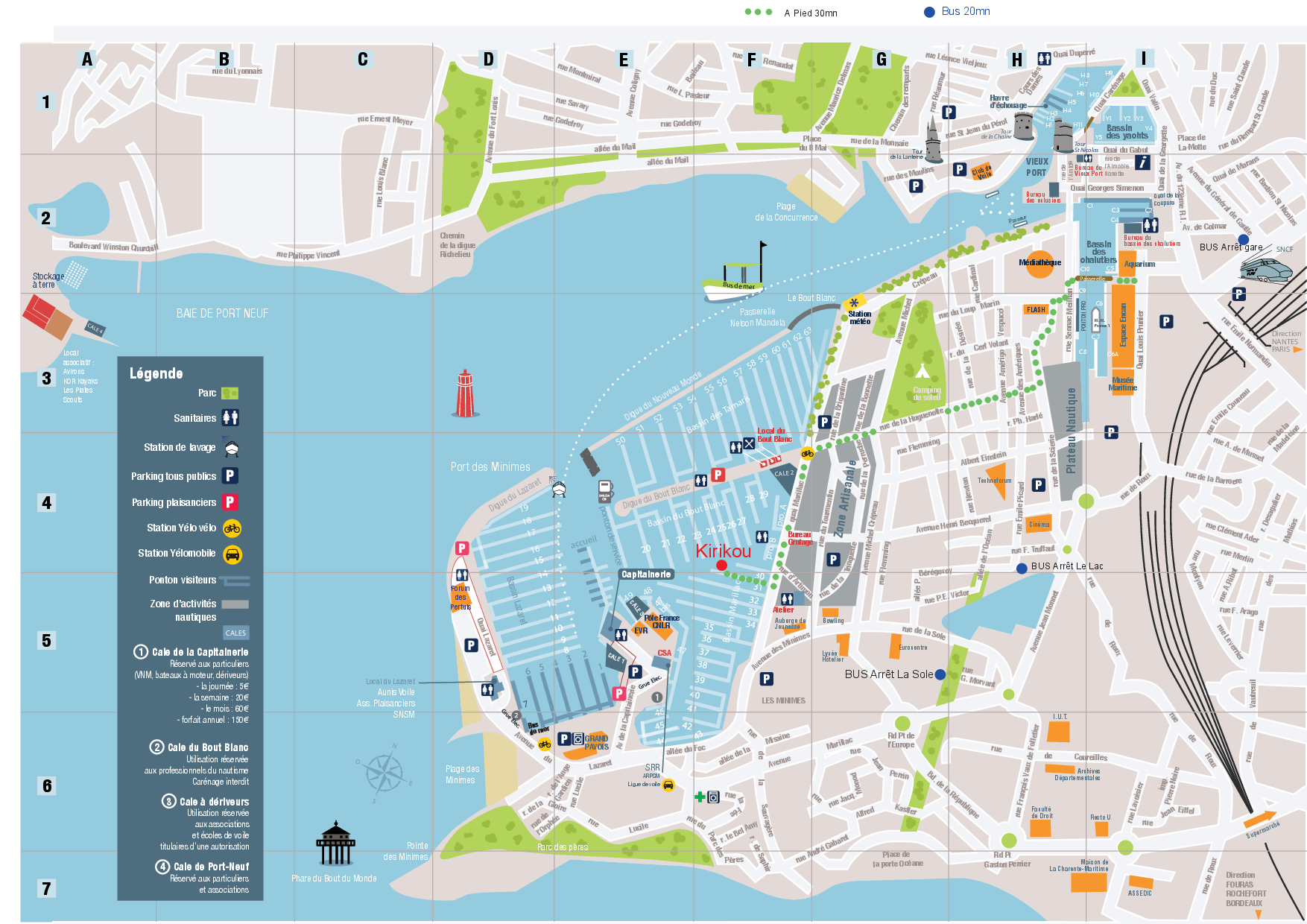Click grid row label '4'
The height and width of the screenshot is (924, 1307).
tap(46, 503)
